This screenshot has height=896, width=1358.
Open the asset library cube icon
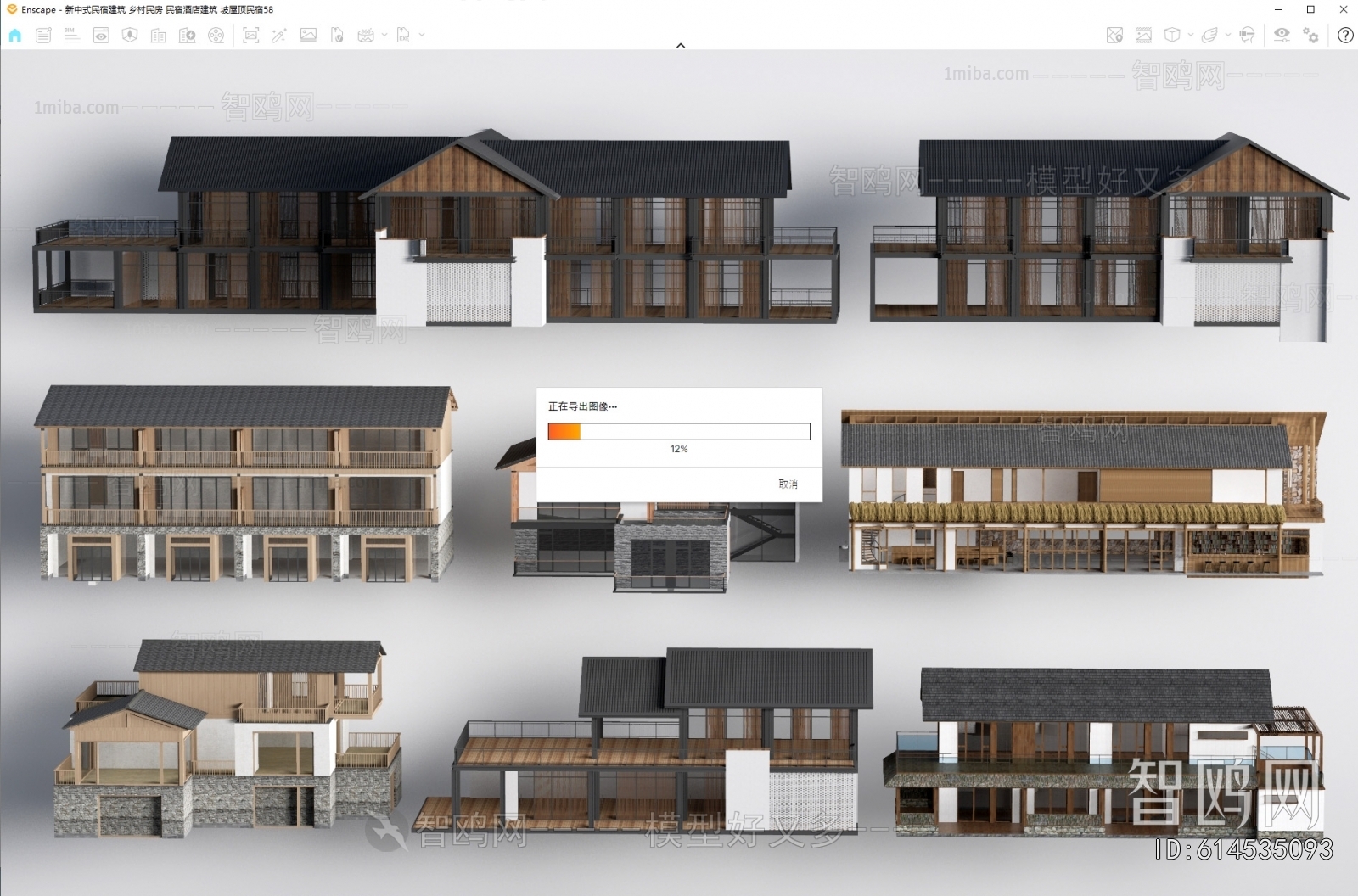click(x=1173, y=36)
